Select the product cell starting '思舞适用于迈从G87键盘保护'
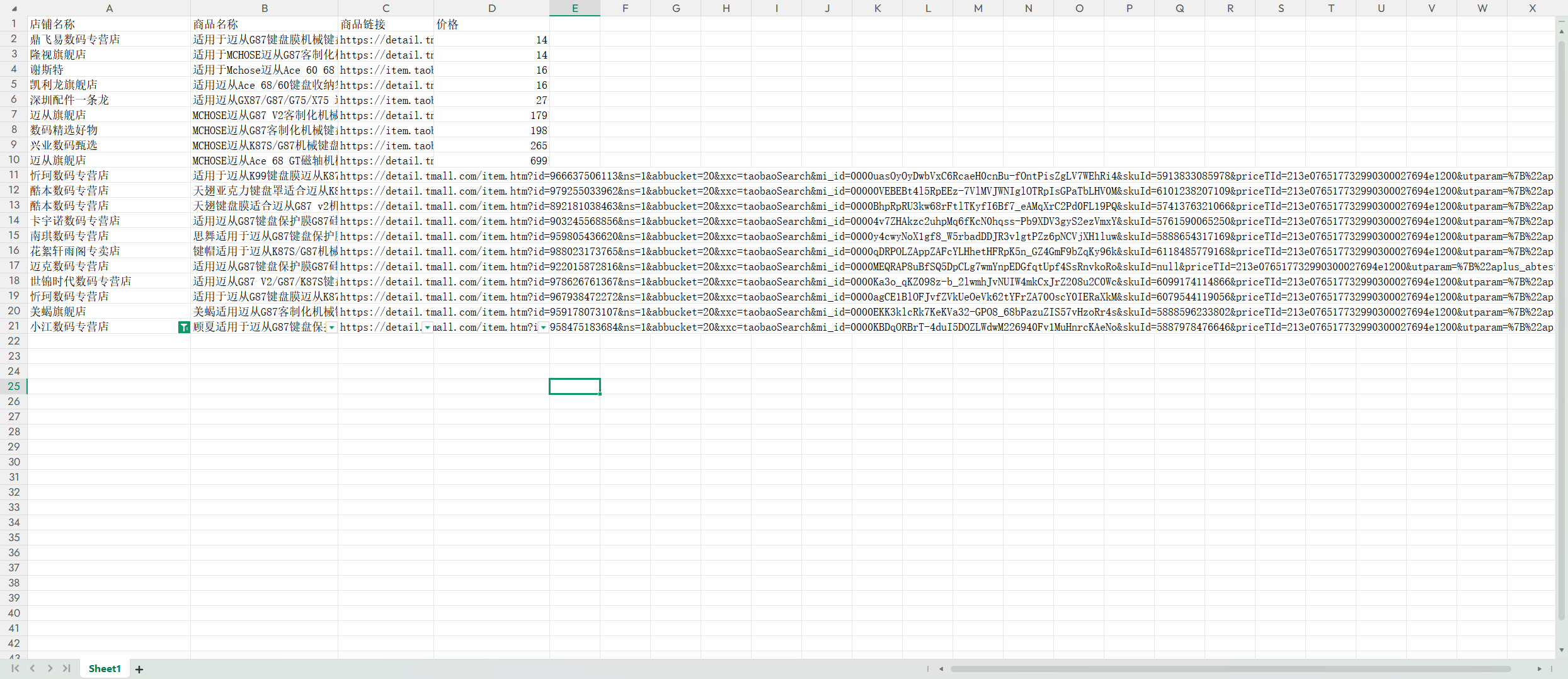Screen dimensions: 1568x679 265,236
